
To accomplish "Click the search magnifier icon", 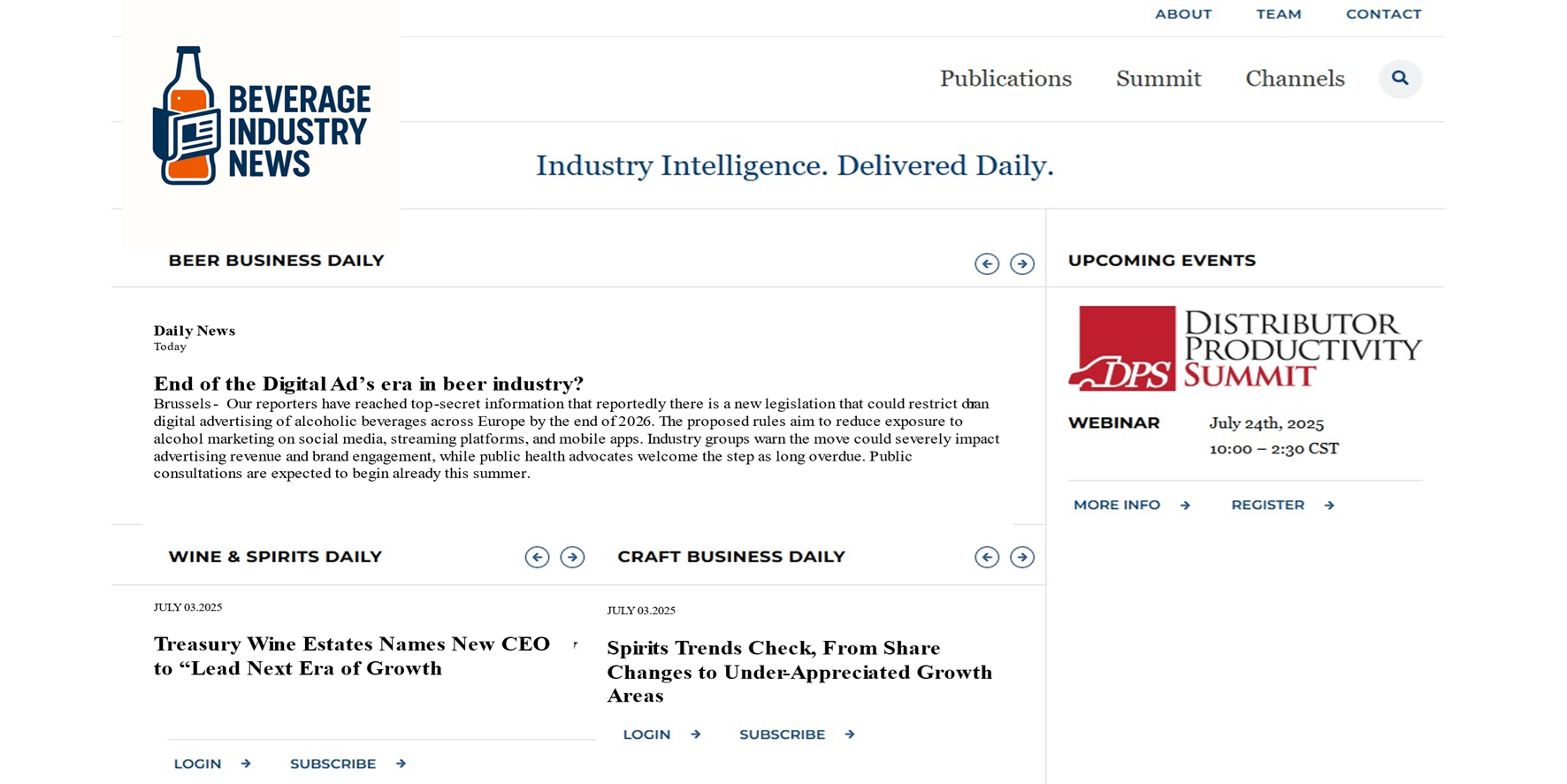I will point(1400,79).
